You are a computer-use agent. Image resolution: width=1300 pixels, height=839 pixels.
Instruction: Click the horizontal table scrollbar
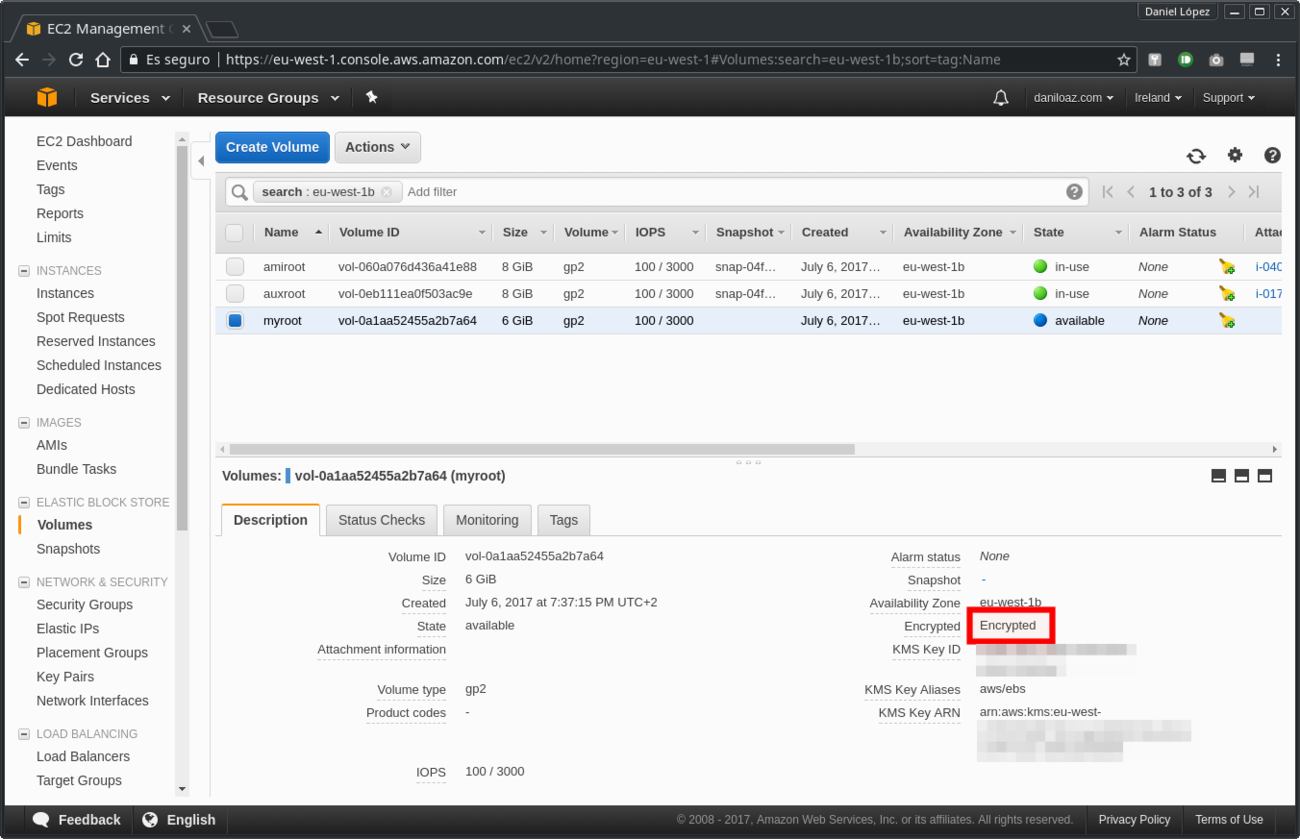tap(542, 450)
